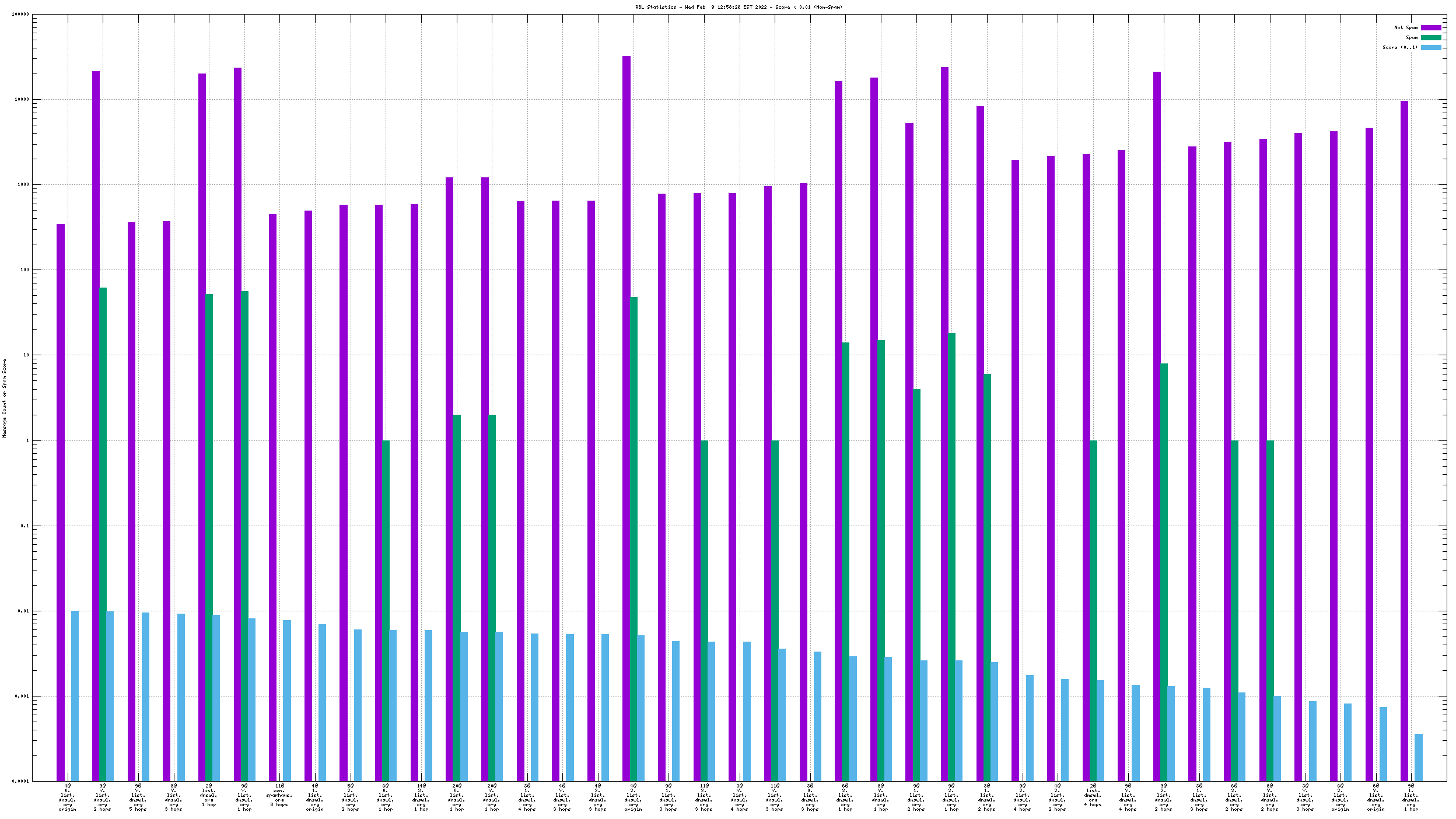Click the 100000 y-axis tick label
1456x819 pixels.
point(20,15)
